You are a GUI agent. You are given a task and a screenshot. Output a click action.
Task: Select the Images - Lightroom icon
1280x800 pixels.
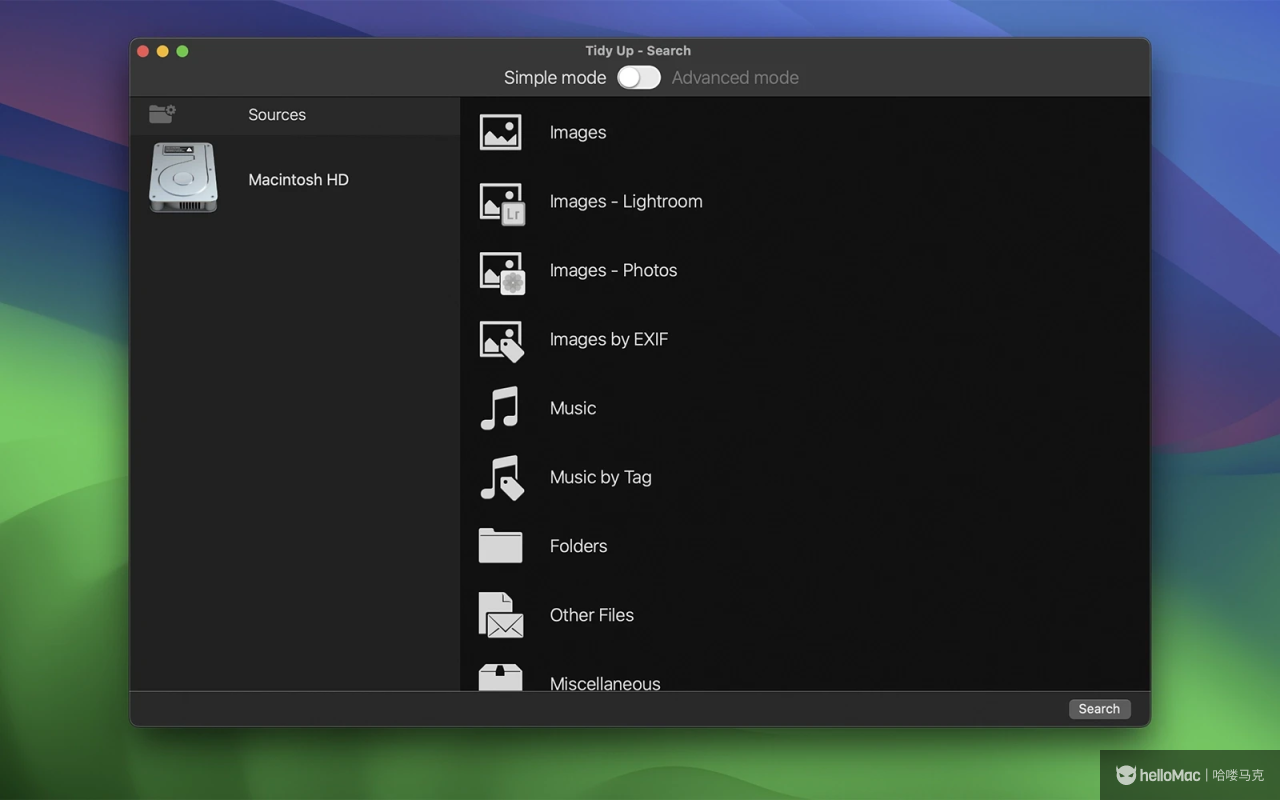coord(502,203)
